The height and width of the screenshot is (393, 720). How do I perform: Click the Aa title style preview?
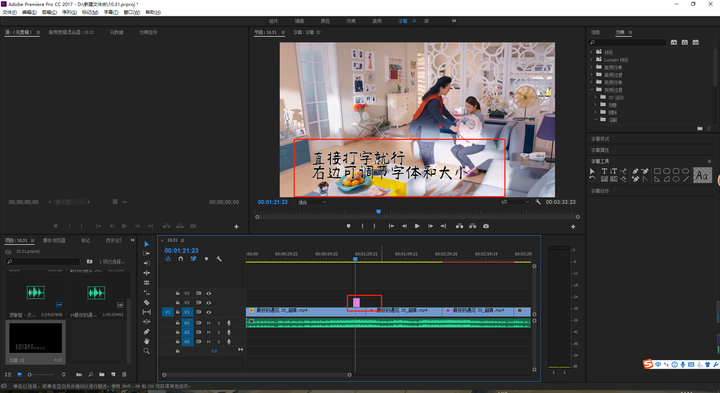click(702, 175)
